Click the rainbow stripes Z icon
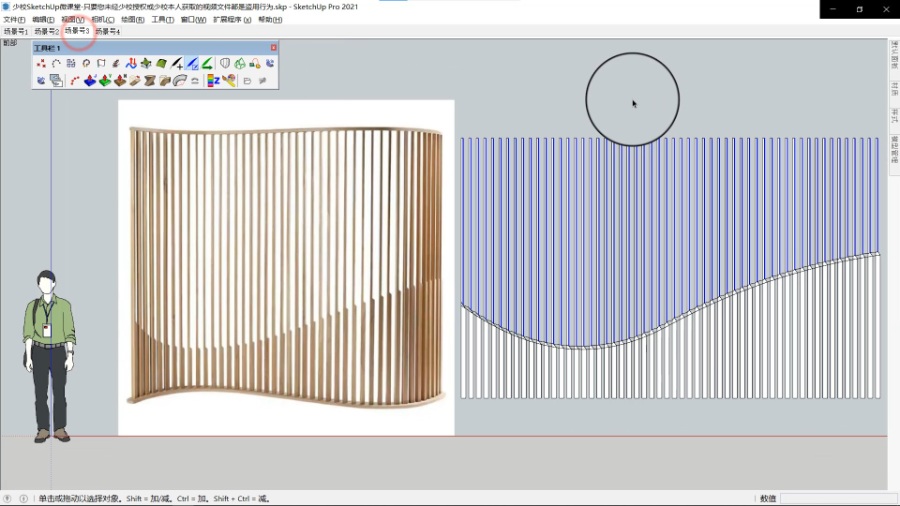The width and height of the screenshot is (900, 506). pyautogui.click(x=214, y=81)
